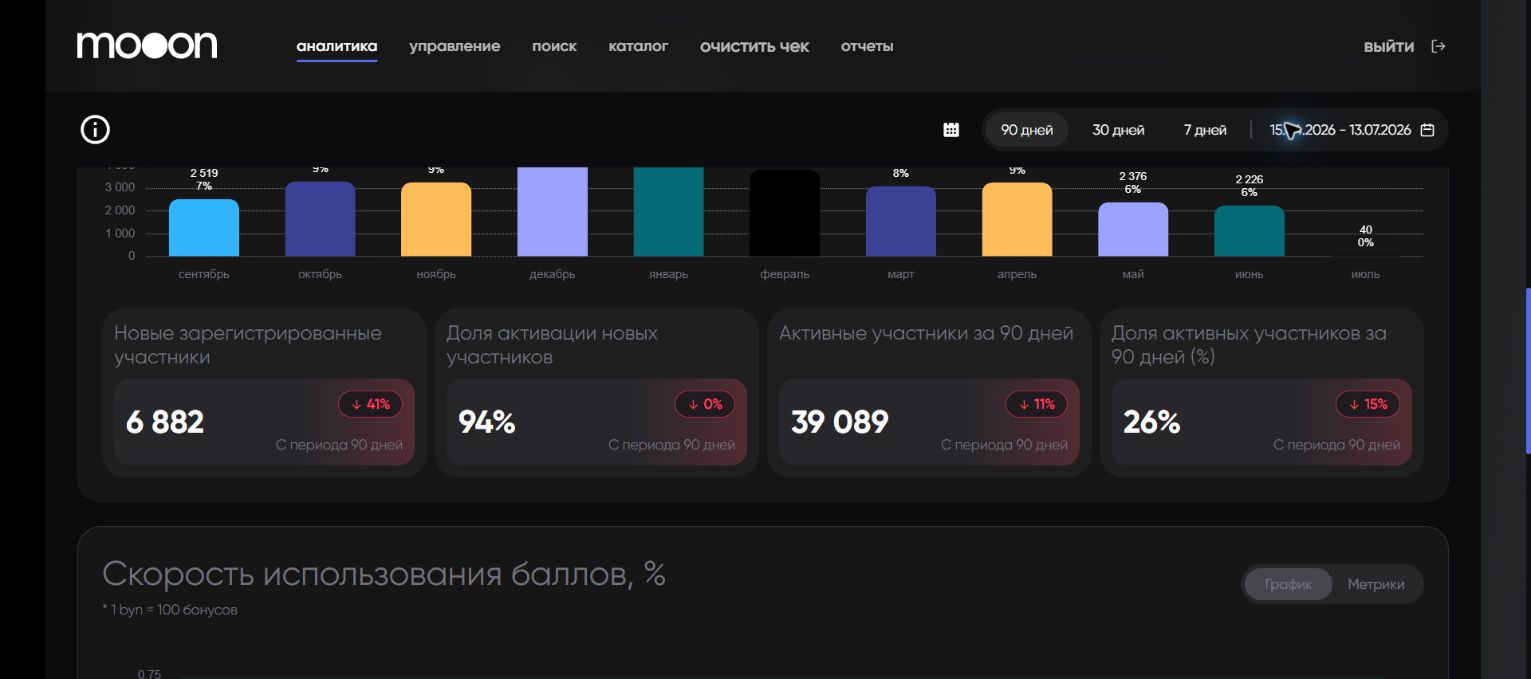This screenshot has height=679, width=1531.
Task: Select the 30 дней period
Action: point(1118,130)
